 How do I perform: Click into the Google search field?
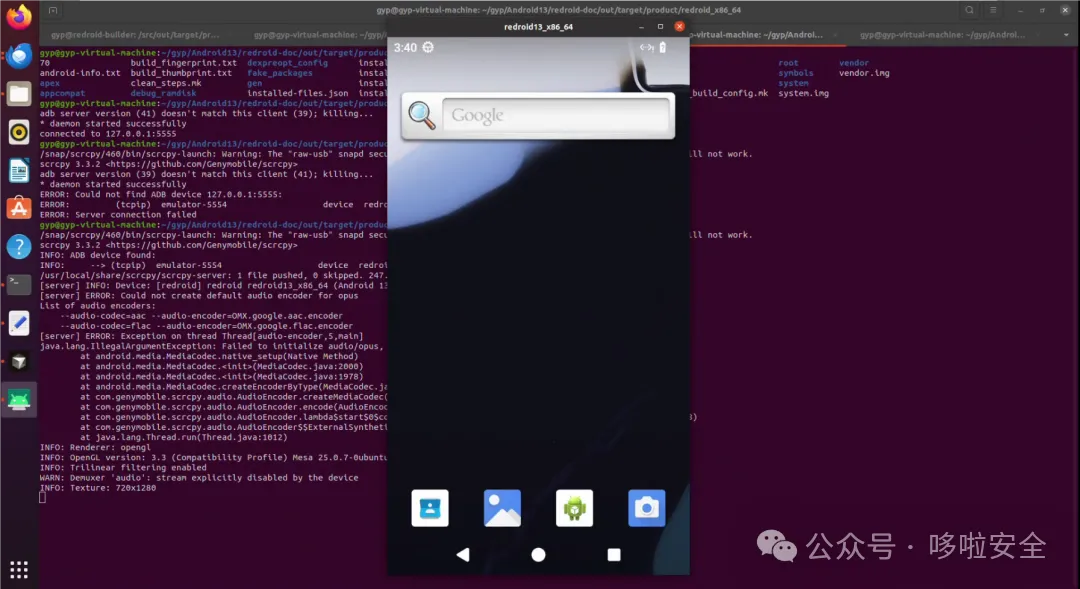point(556,115)
